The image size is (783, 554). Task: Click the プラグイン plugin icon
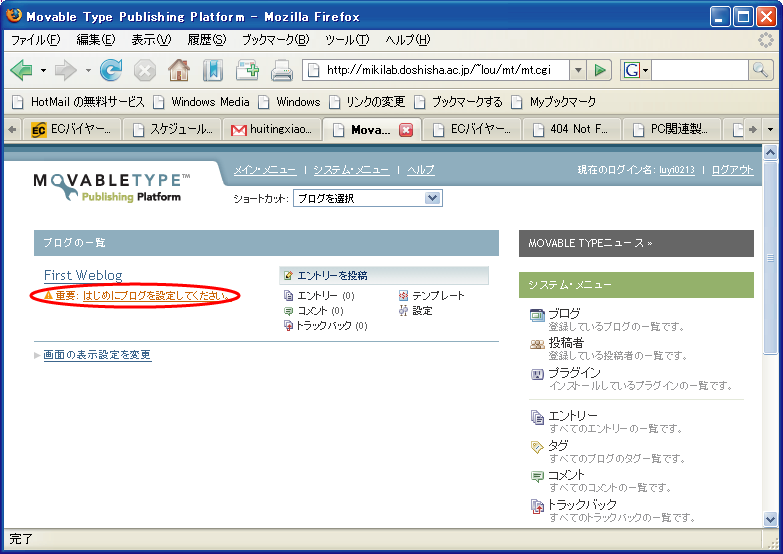click(537, 374)
